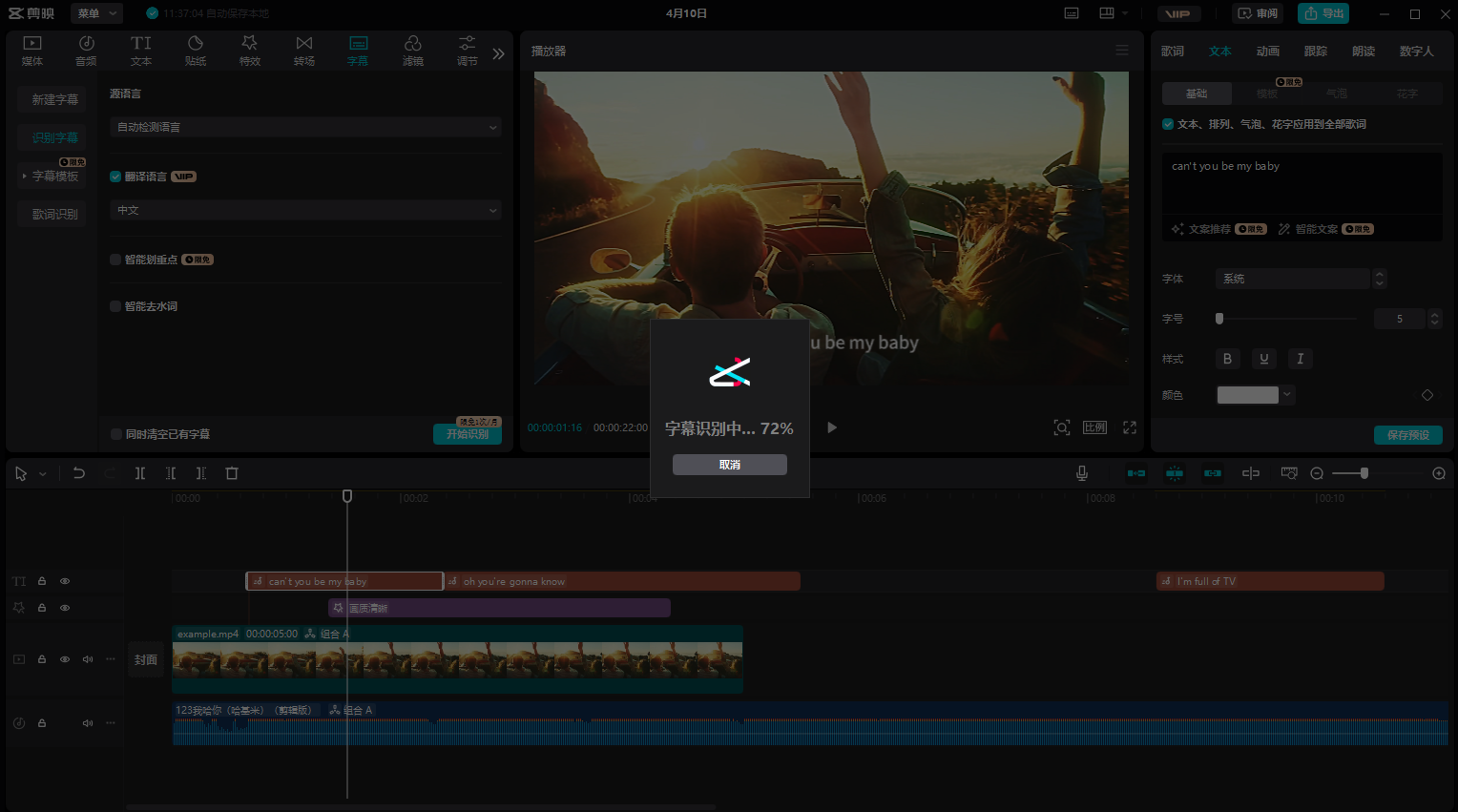Click the italic style icon
1458x812 pixels.
coord(1300,359)
